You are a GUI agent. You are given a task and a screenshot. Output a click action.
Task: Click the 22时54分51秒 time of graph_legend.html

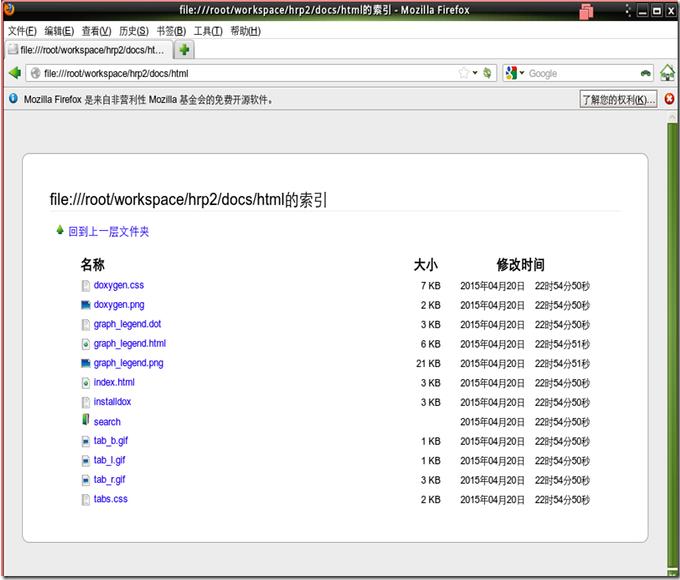tap(562, 344)
